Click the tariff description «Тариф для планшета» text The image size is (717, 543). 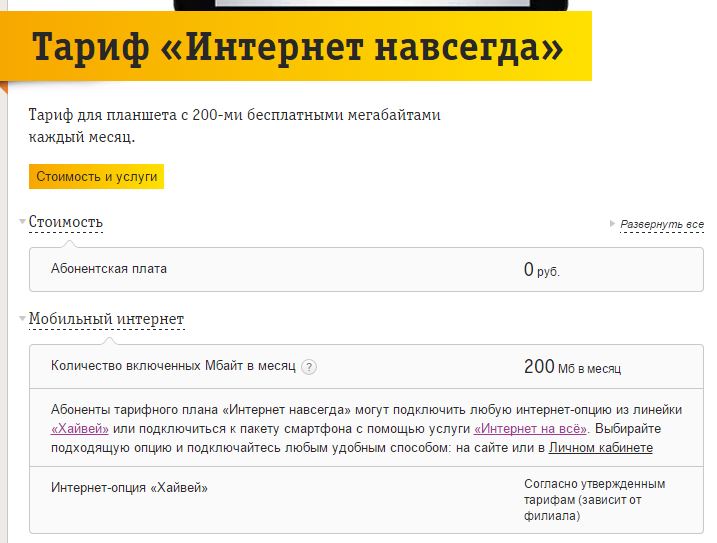tap(235, 125)
